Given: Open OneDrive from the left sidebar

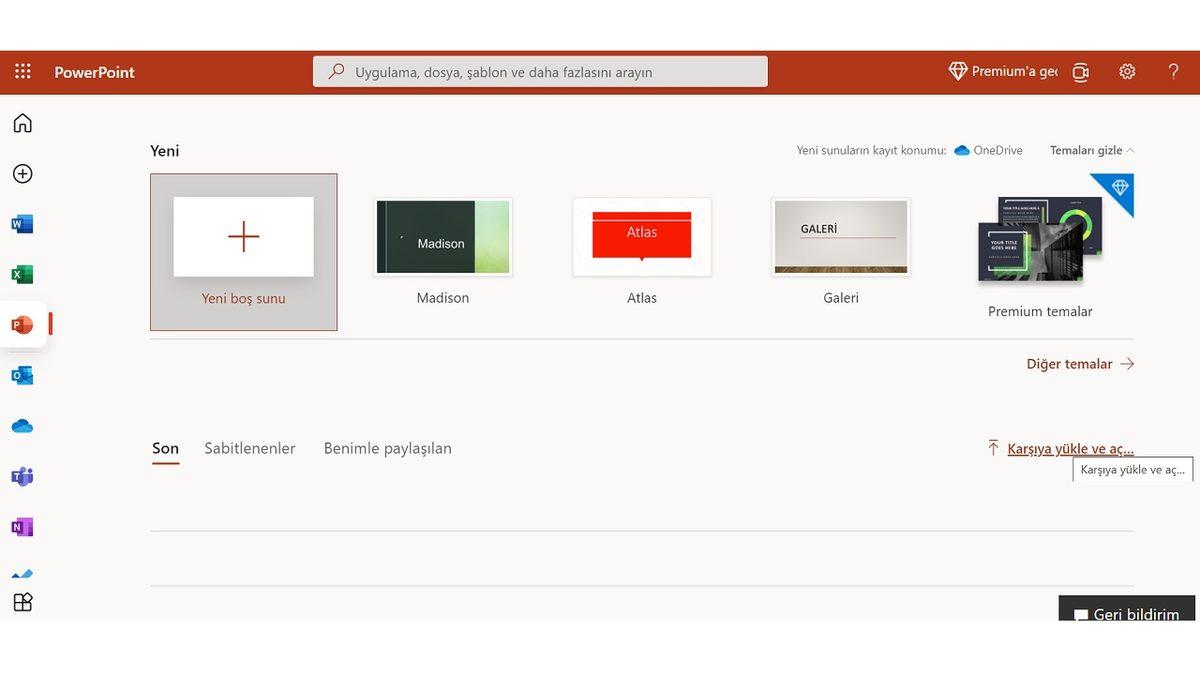Looking at the screenshot, I should click(x=22, y=425).
